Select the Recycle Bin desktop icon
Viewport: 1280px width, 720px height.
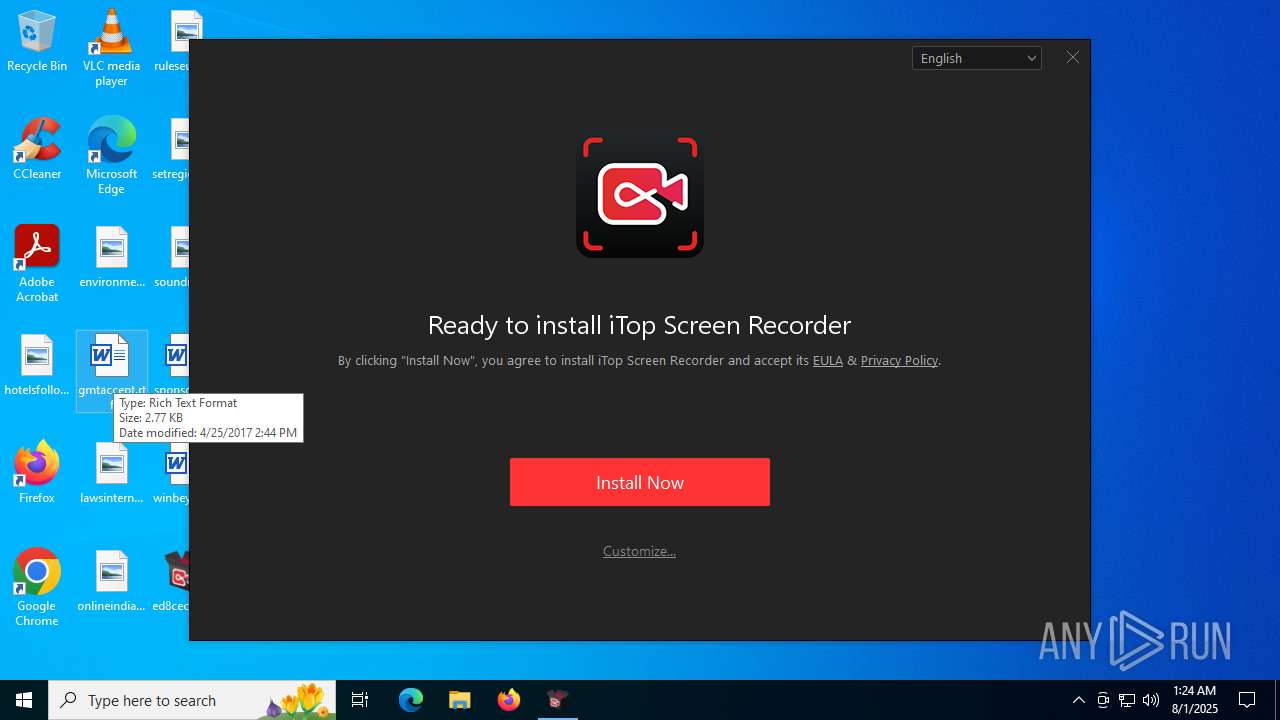37,42
